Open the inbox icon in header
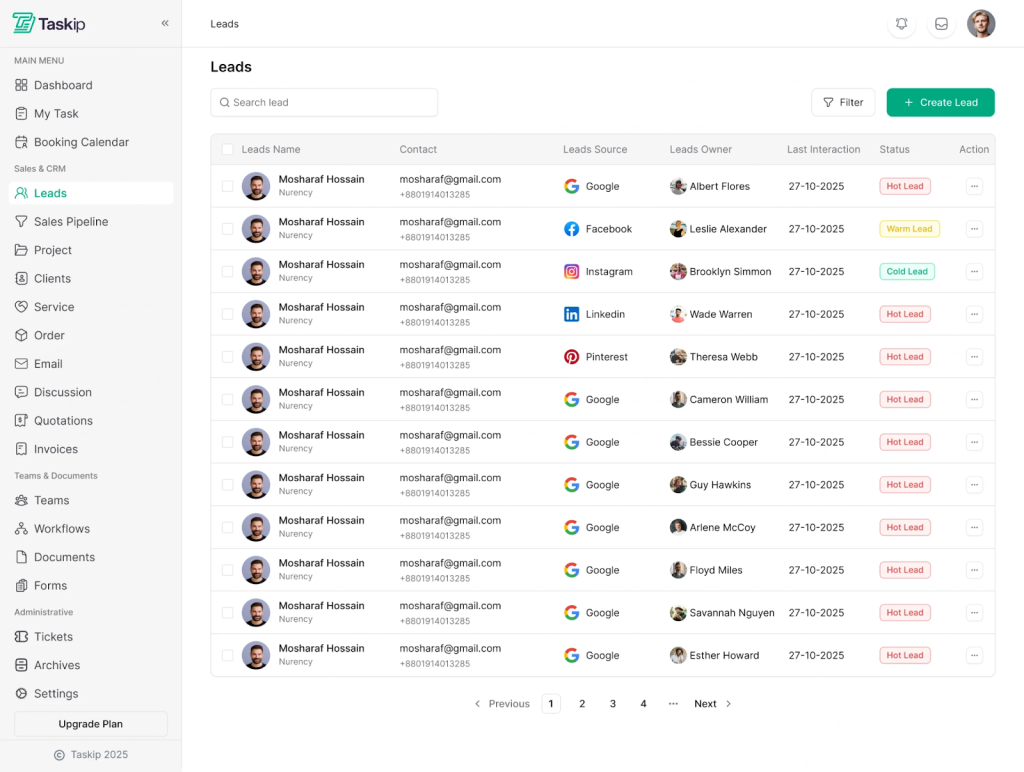The width and height of the screenshot is (1024, 772). (941, 24)
